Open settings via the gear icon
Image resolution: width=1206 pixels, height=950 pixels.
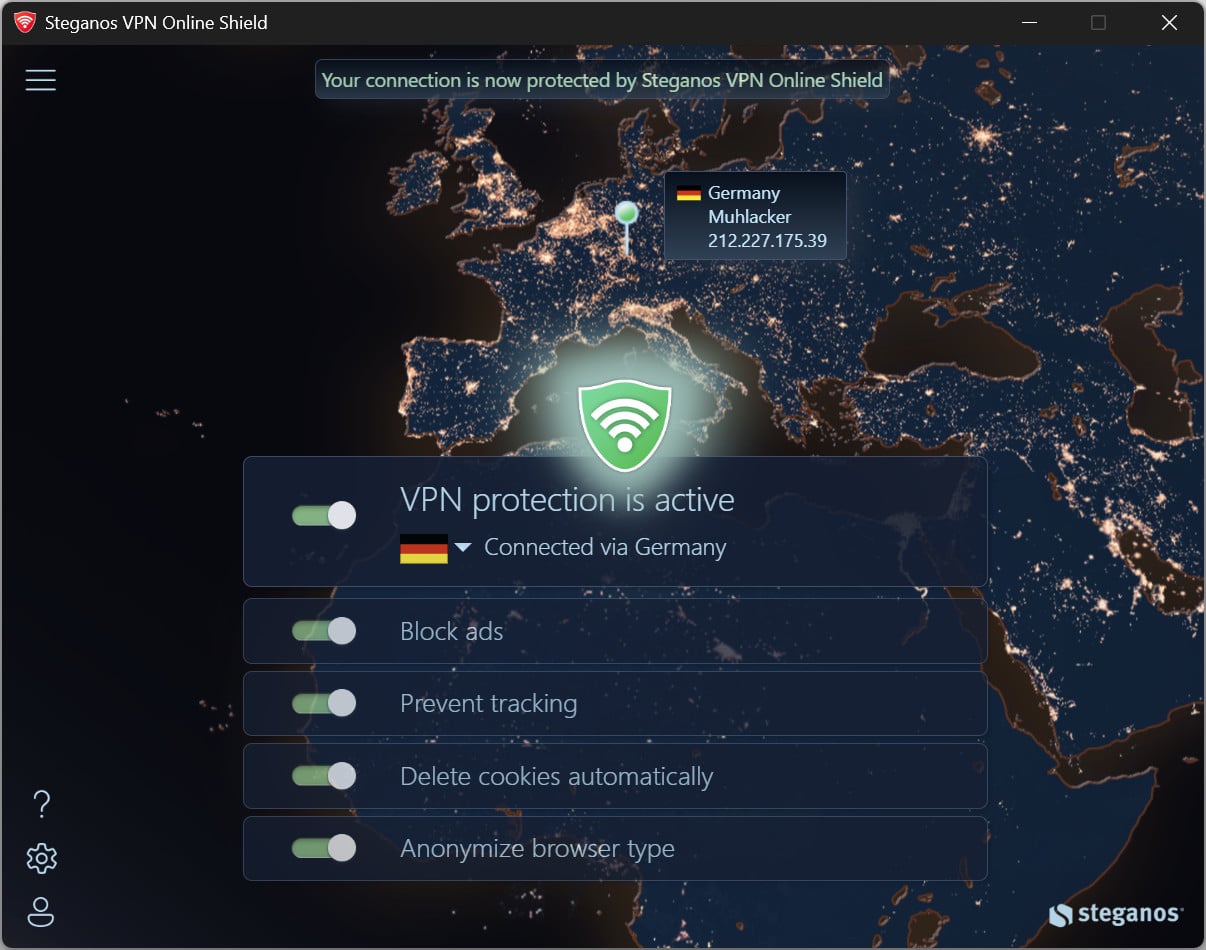[41, 858]
